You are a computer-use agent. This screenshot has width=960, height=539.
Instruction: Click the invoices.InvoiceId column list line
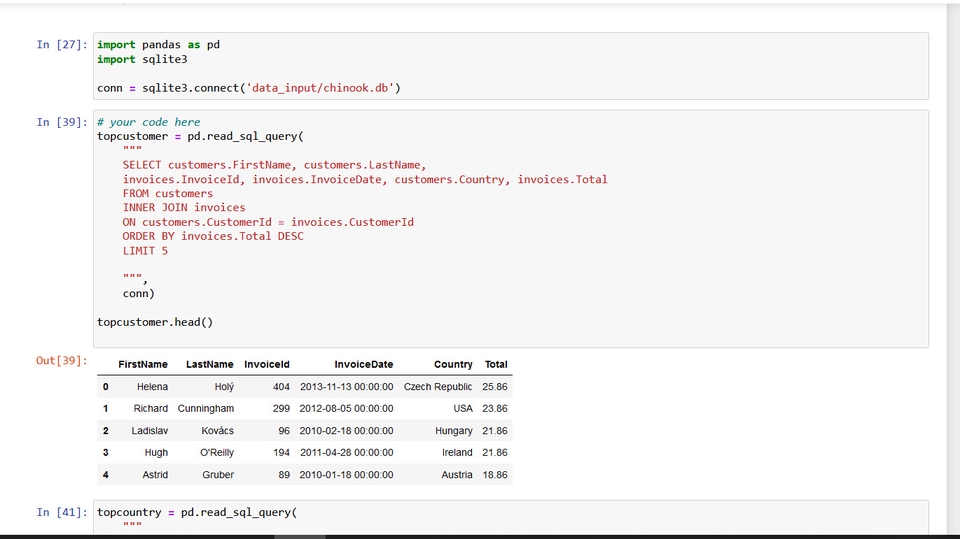[x=365, y=179]
